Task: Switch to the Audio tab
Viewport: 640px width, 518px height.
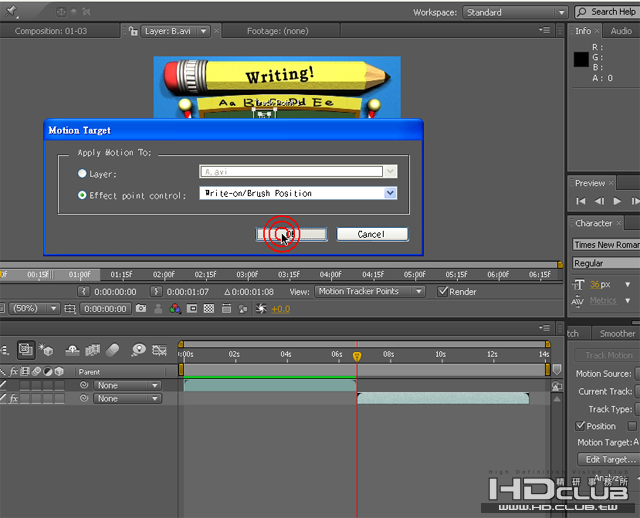Action: click(621, 31)
